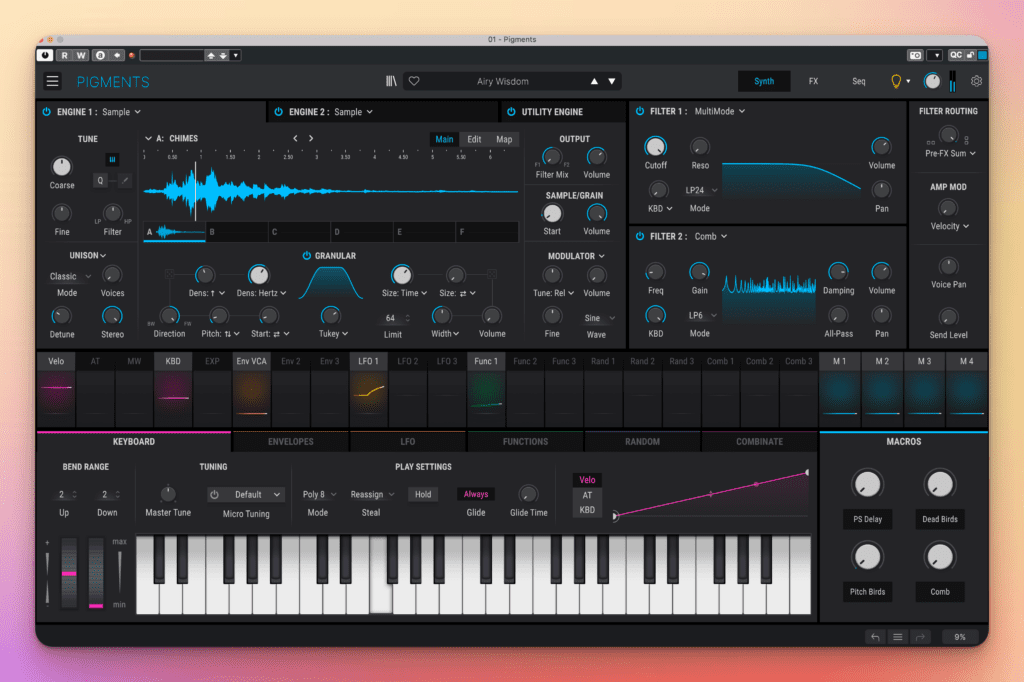The width and height of the screenshot is (1024, 682).
Task: Open the Functions tab
Action: click(525, 442)
